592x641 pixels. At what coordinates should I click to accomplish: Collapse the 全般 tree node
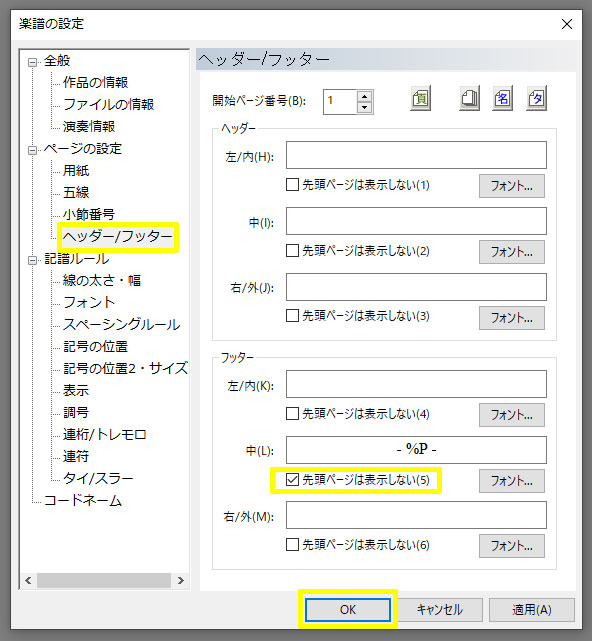coord(32,63)
